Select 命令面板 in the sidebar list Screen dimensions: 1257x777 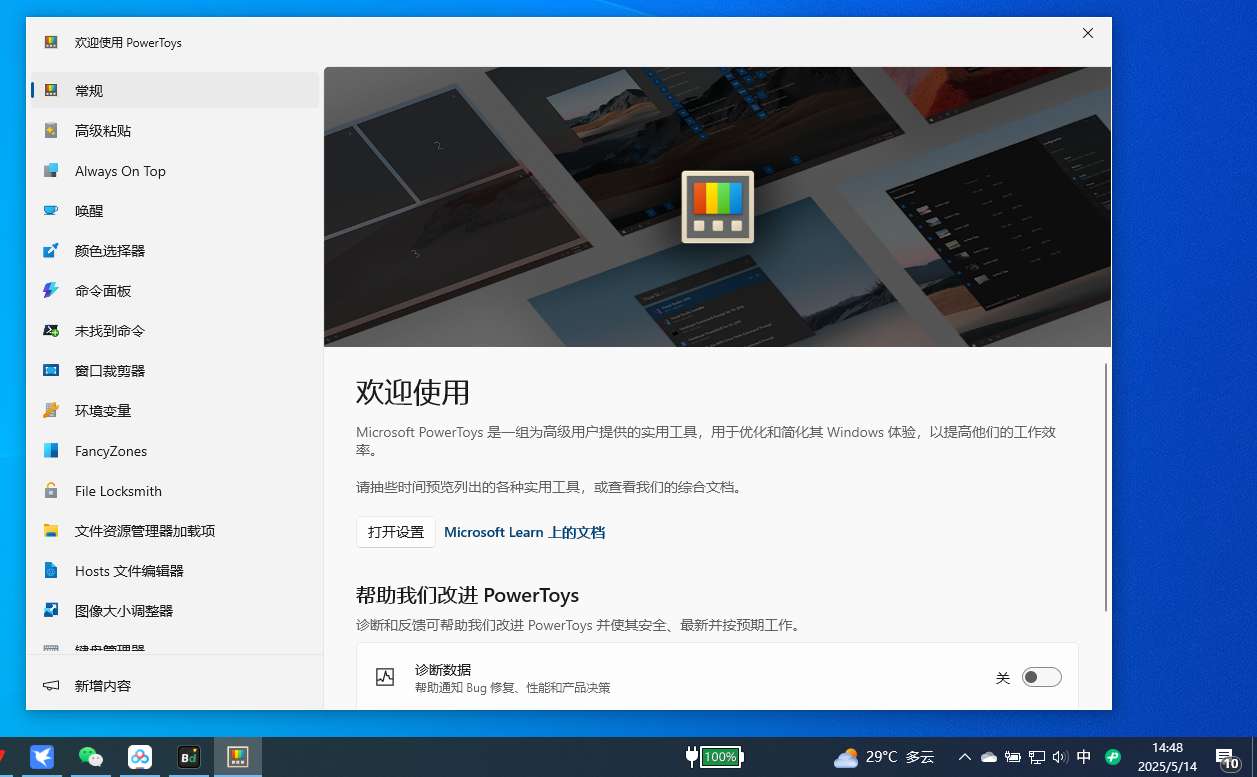point(175,291)
